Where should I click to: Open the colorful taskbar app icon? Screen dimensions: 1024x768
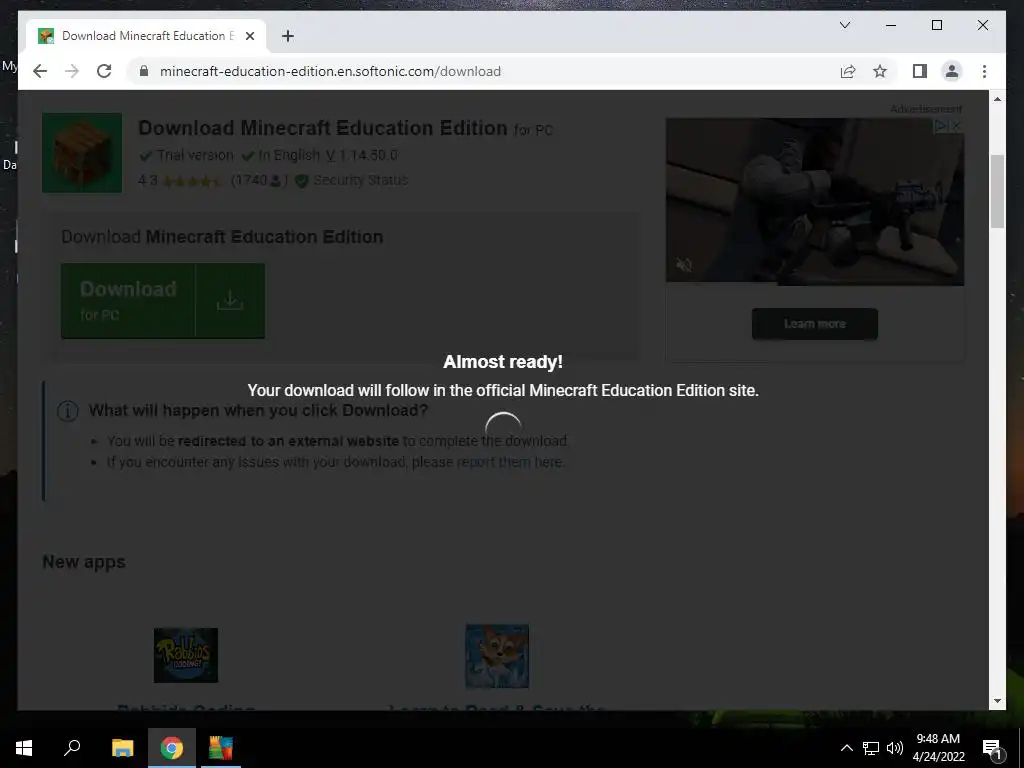pyautogui.click(x=221, y=748)
